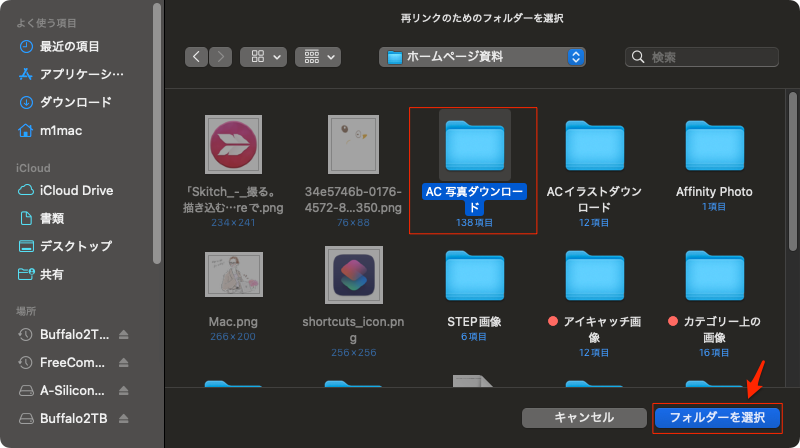Click the forward navigation arrow

tap(221, 57)
